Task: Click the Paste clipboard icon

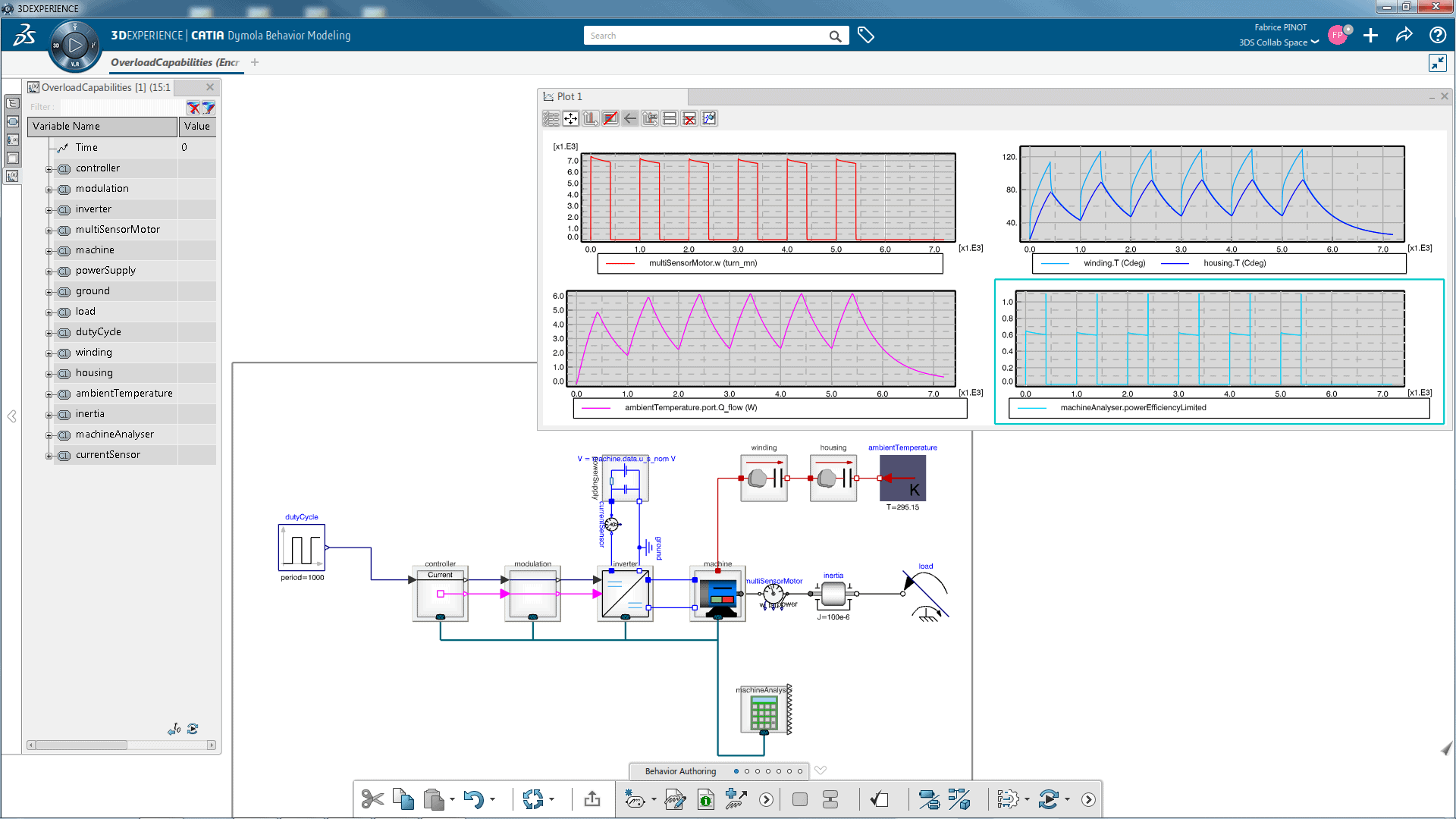Action: pos(434,799)
